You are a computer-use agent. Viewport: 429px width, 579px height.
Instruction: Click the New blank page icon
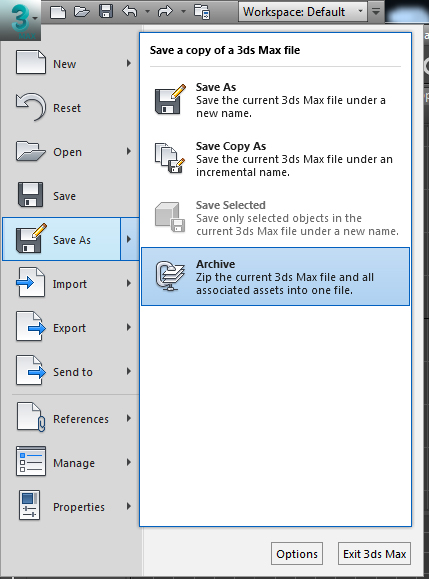(x=31, y=63)
